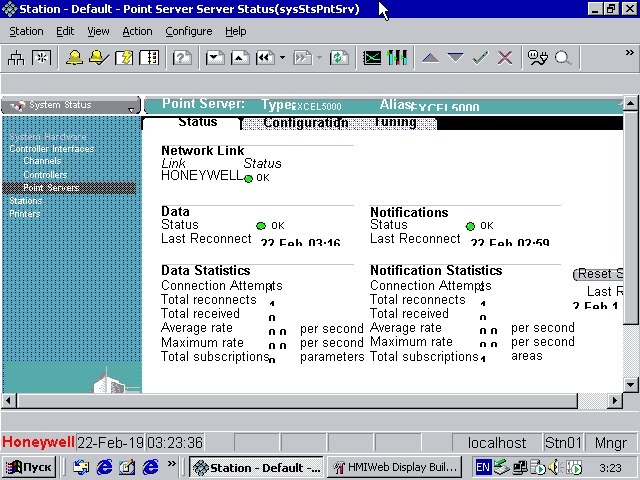Select Controller Interfaces in the sidebar
The image size is (640, 480).
(x=51, y=149)
